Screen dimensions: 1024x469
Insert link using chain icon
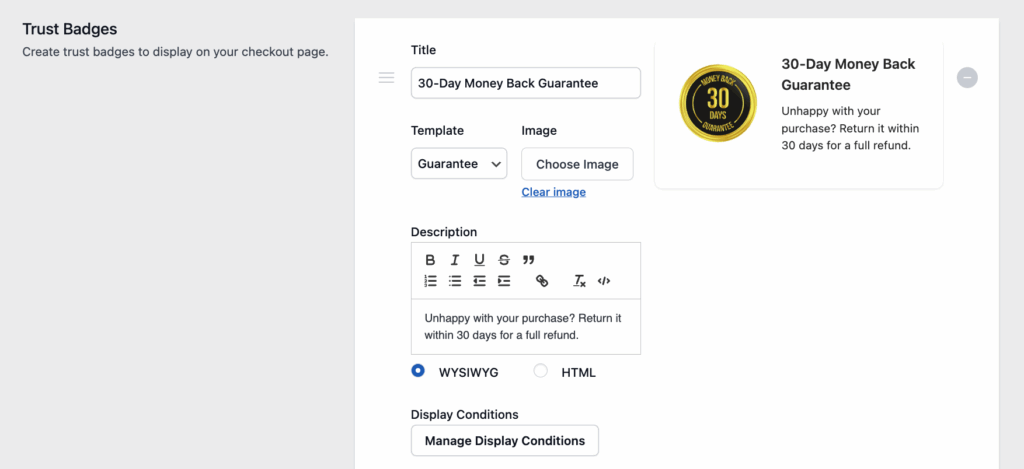(541, 281)
